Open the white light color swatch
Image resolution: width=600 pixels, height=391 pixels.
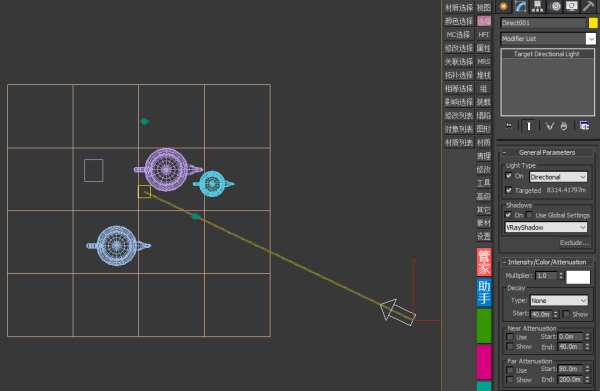click(x=578, y=277)
